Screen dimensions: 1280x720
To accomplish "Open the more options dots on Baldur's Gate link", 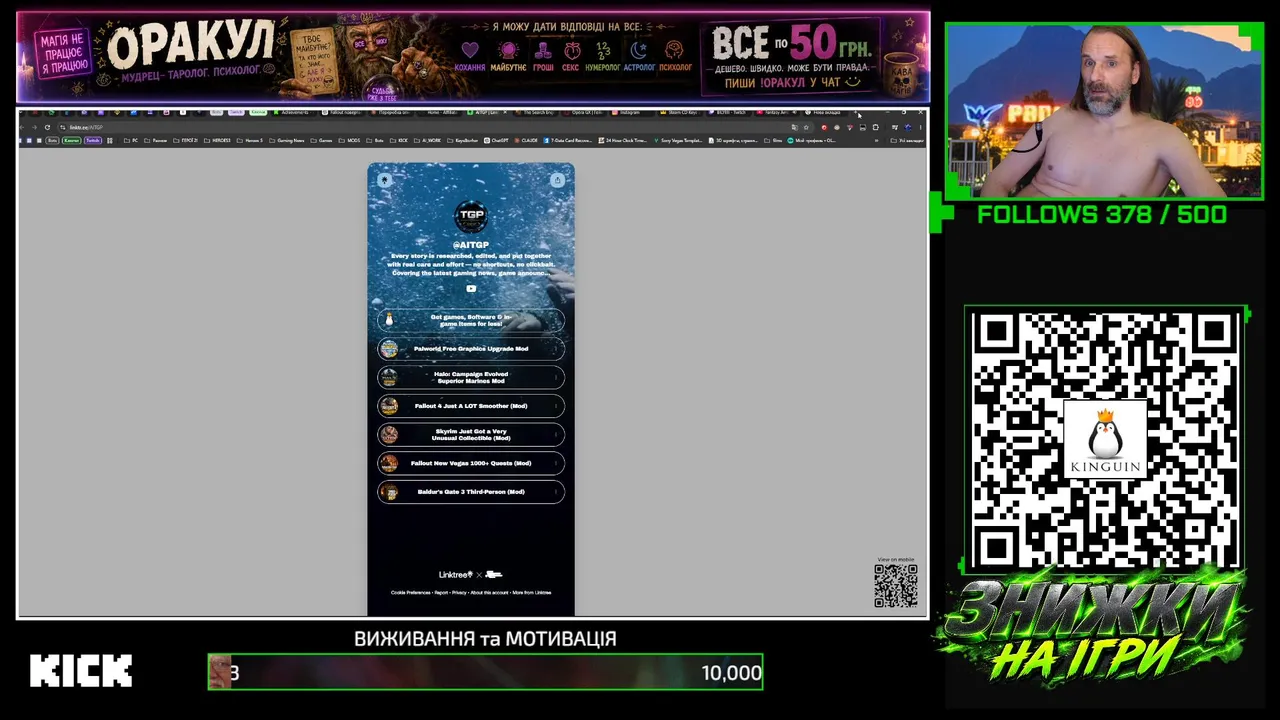I will click(x=556, y=492).
